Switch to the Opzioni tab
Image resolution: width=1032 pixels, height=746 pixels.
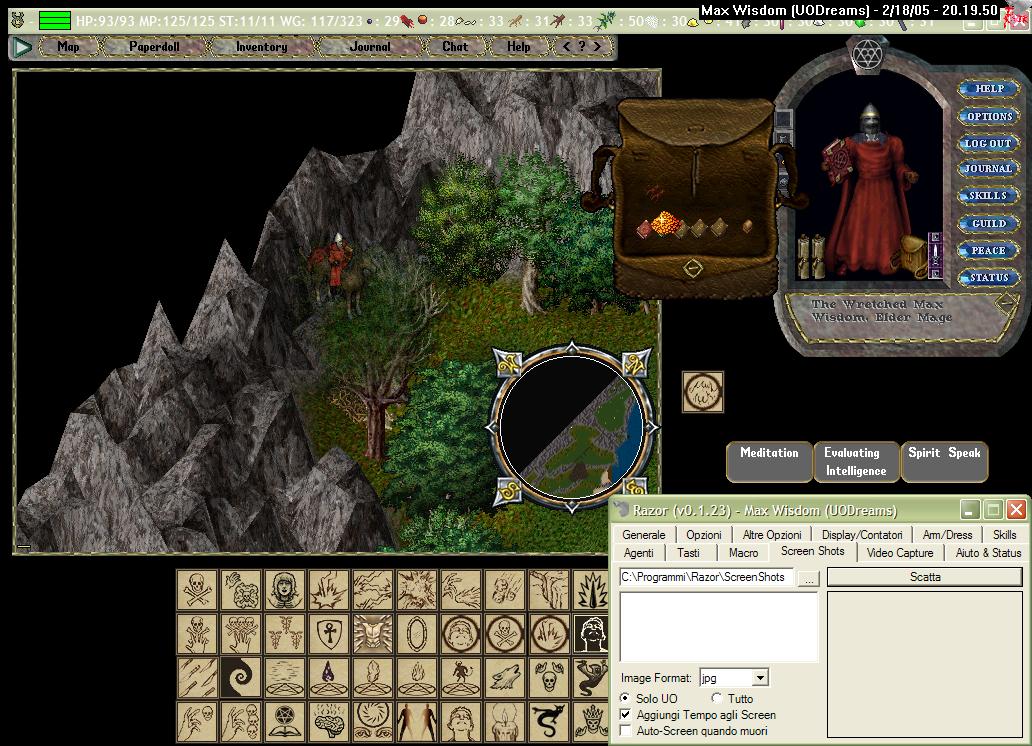pos(704,535)
